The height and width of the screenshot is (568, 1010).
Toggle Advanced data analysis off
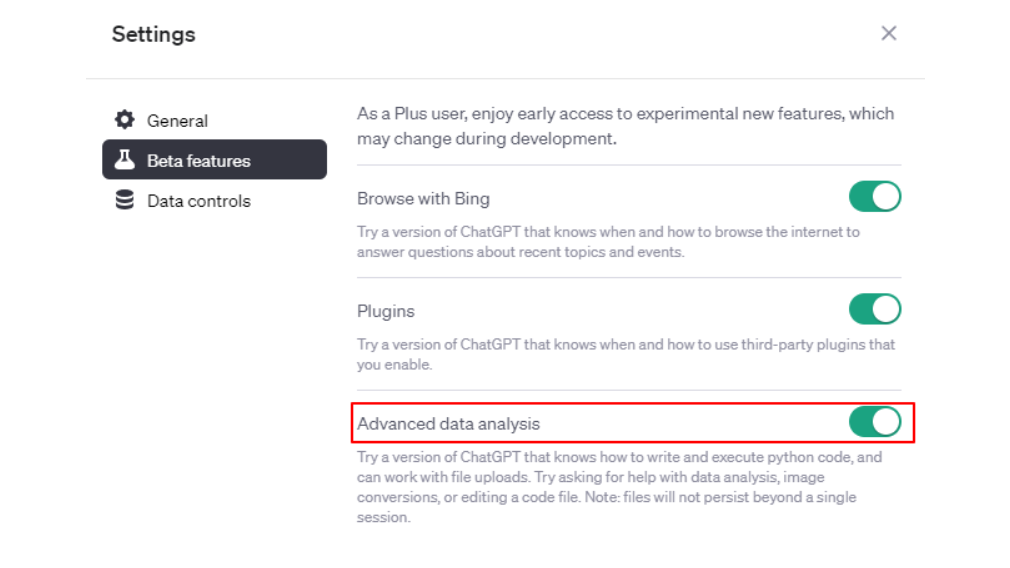pos(875,422)
